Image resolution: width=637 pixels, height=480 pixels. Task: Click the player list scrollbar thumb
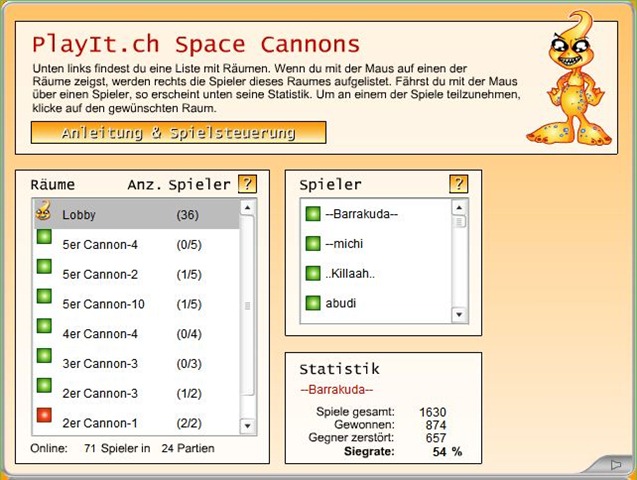pyautogui.click(x=459, y=222)
